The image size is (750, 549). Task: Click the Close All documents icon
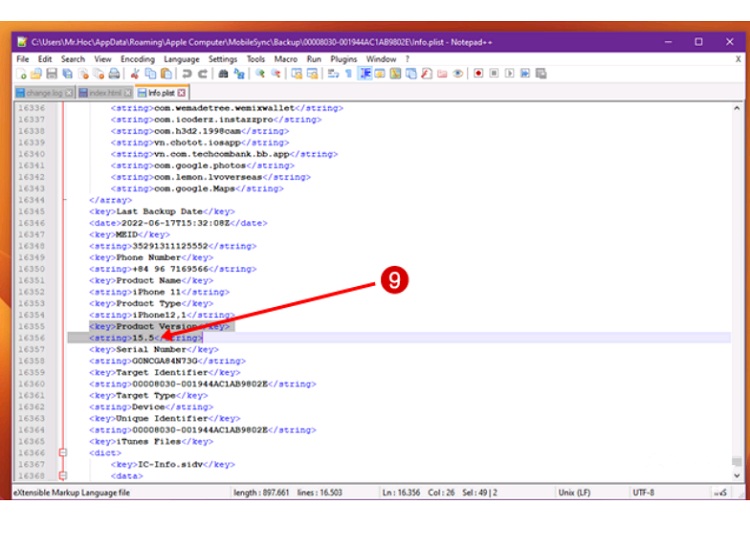click(x=98, y=74)
